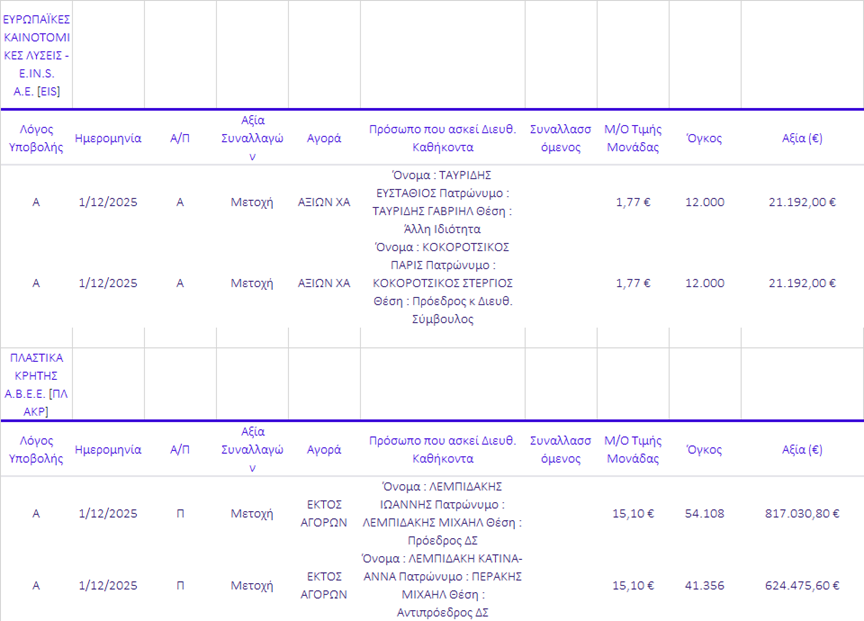Select value 624.475,60 € cell
The width and height of the screenshot is (864, 621).
point(802,586)
